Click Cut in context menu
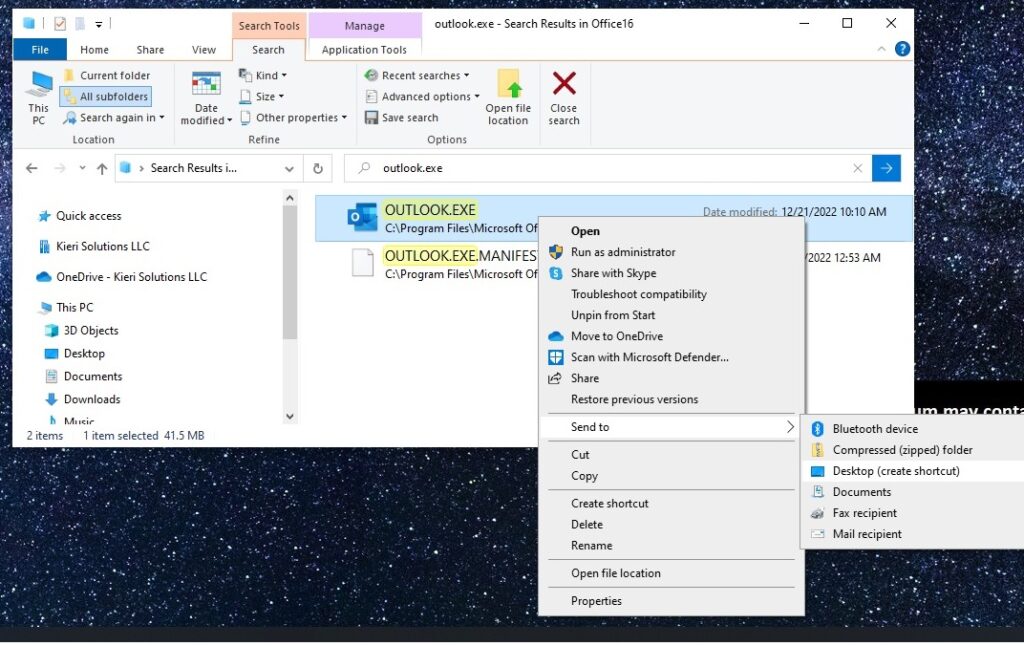1024x646 pixels. [671, 455]
